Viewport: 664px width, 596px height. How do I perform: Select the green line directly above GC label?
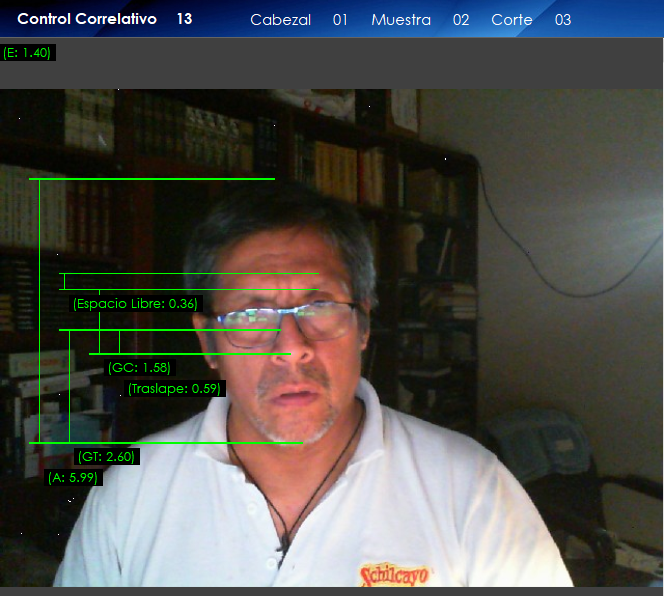pyautogui.click(x=190, y=354)
